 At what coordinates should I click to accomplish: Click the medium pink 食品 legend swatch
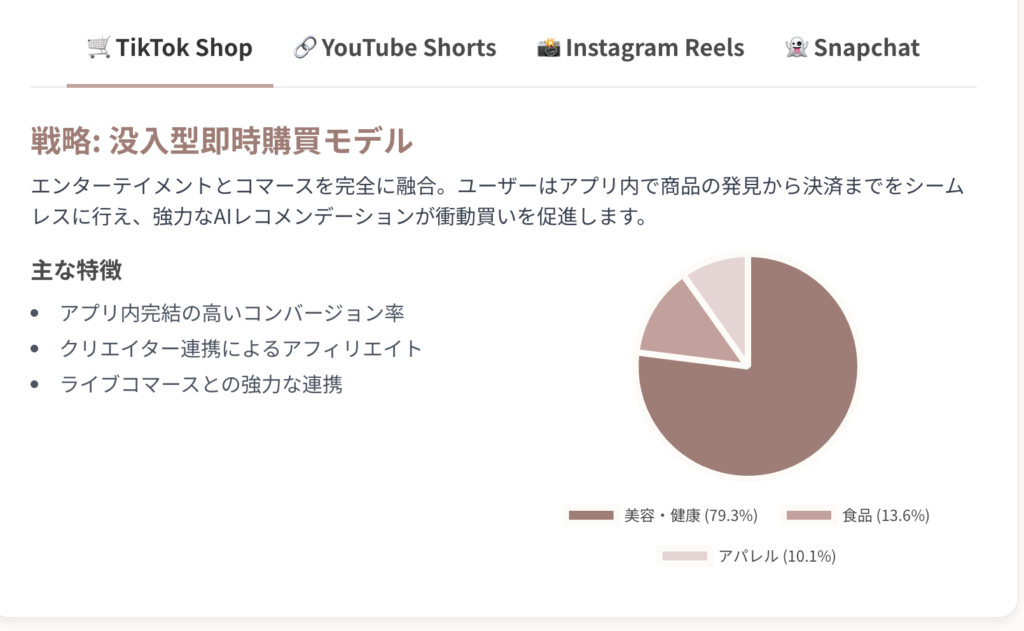(808, 515)
